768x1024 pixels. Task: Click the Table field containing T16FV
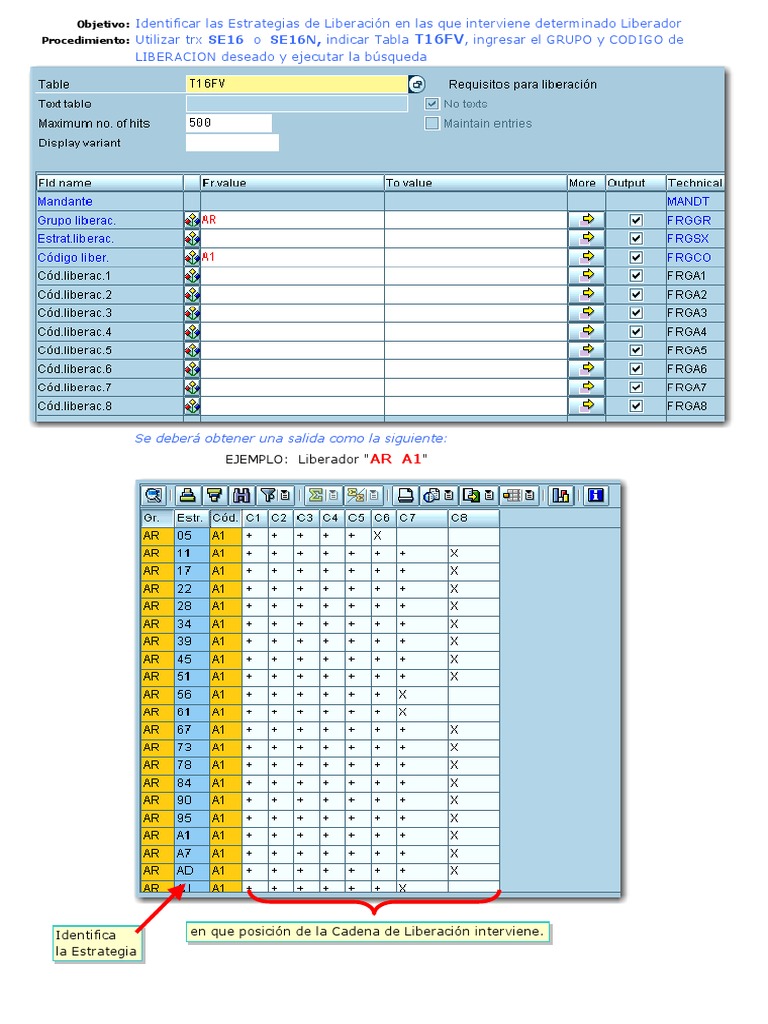click(x=296, y=84)
